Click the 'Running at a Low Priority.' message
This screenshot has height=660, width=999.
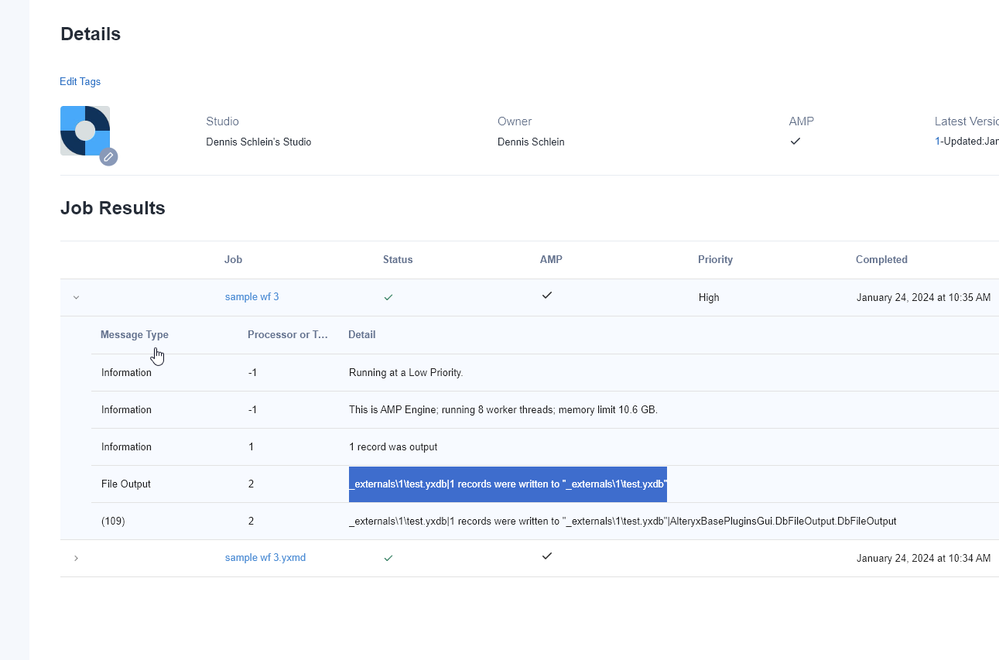(x=406, y=373)
